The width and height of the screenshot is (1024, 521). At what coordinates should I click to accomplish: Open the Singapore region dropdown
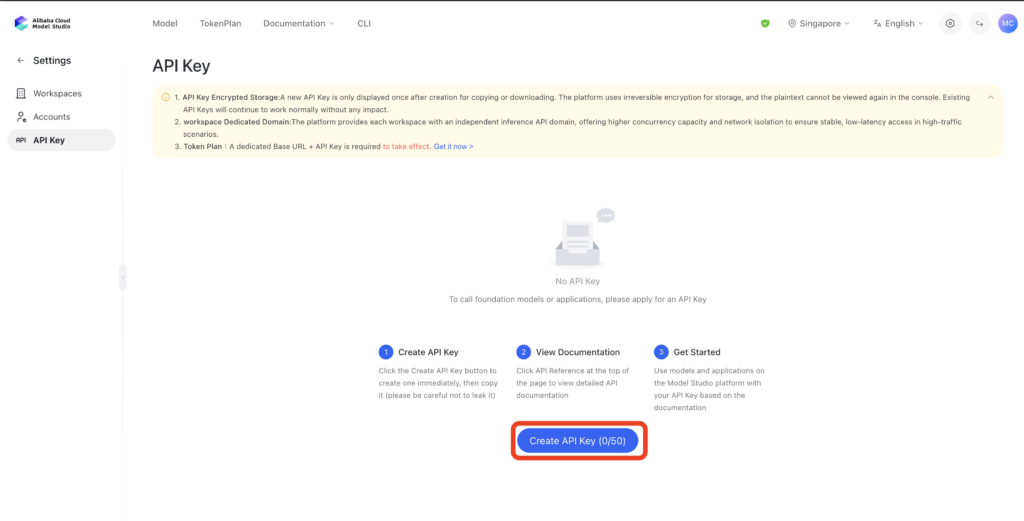click(x=819, y=24)
